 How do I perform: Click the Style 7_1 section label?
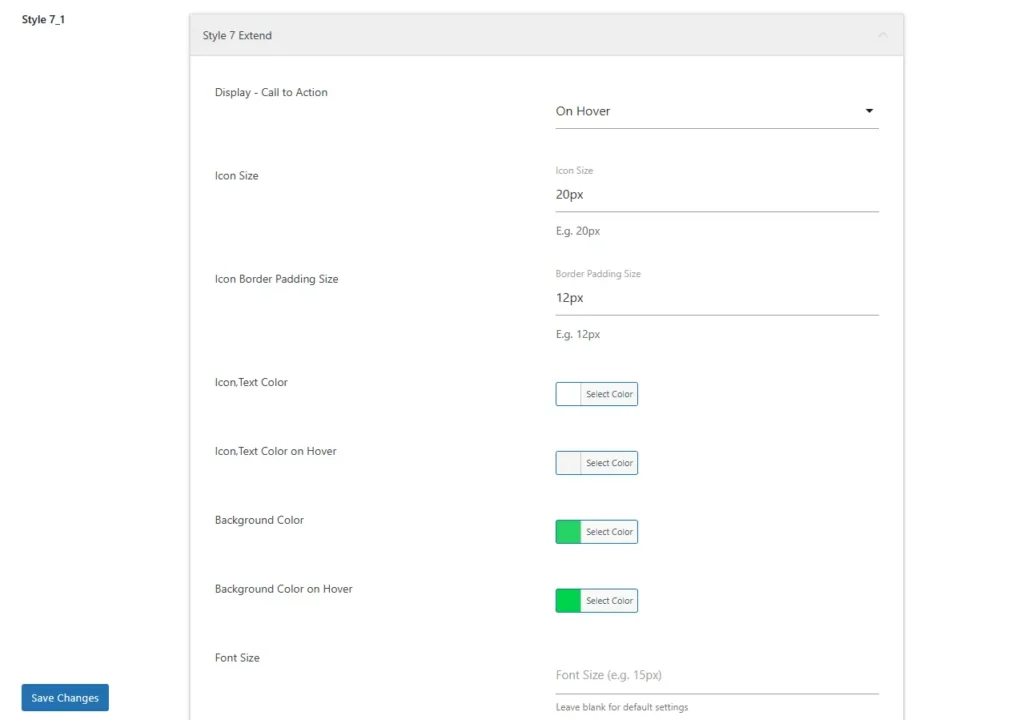(x=43, y=19)
